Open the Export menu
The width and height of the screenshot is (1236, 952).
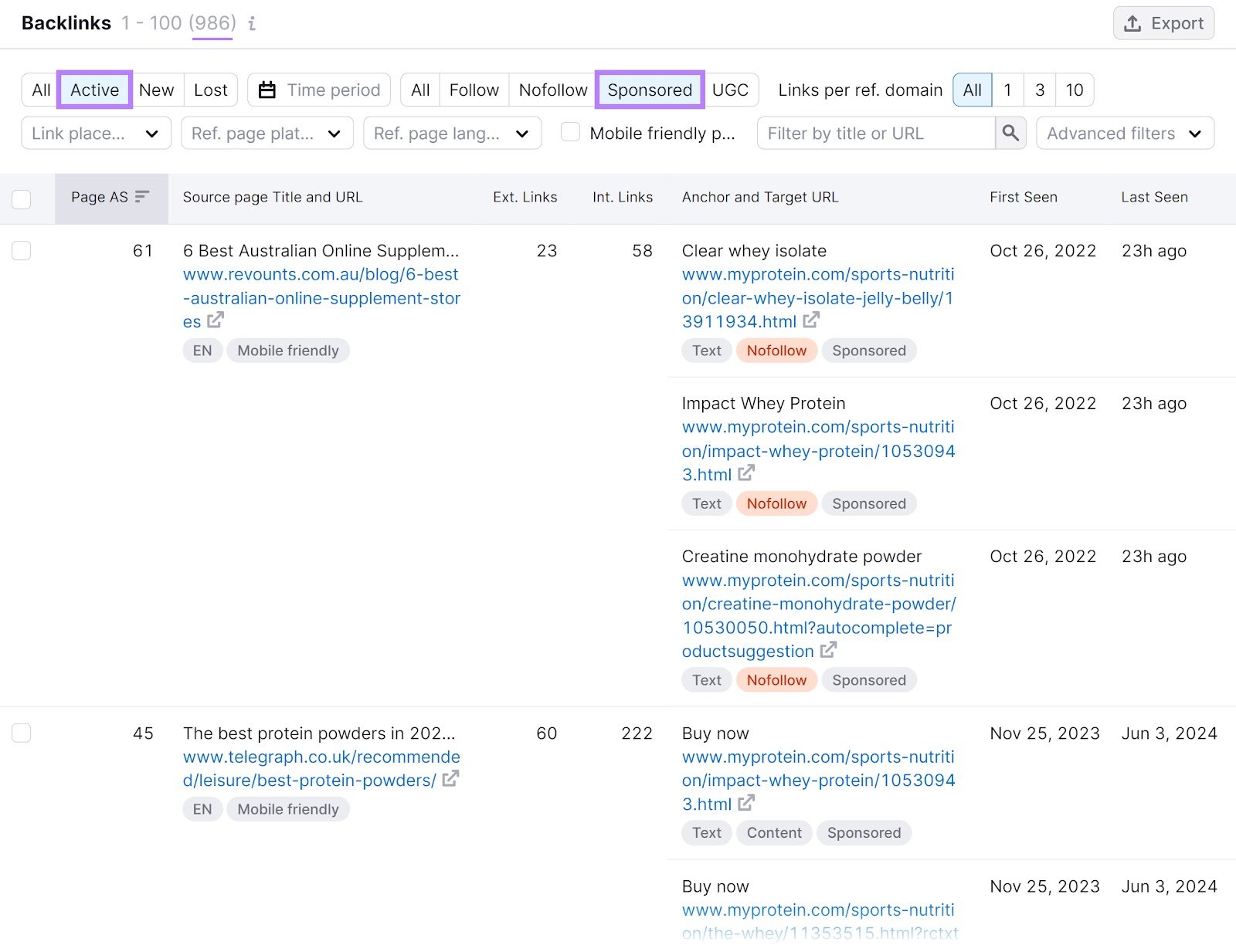point(1163,23)
